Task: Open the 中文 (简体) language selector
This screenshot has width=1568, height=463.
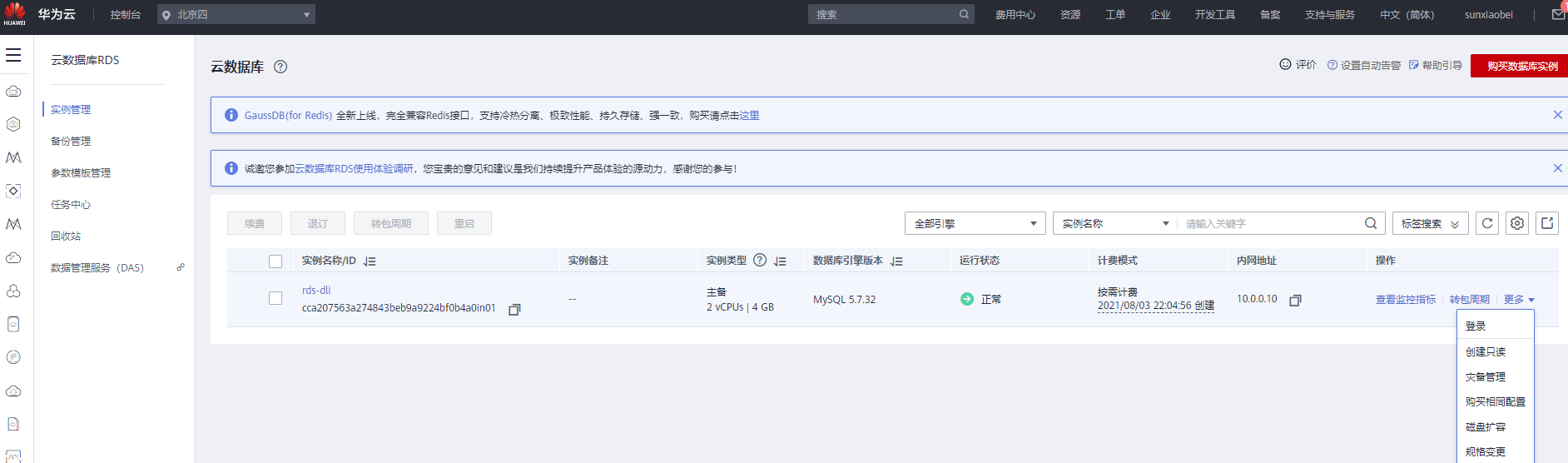Action: (1407, 14)
